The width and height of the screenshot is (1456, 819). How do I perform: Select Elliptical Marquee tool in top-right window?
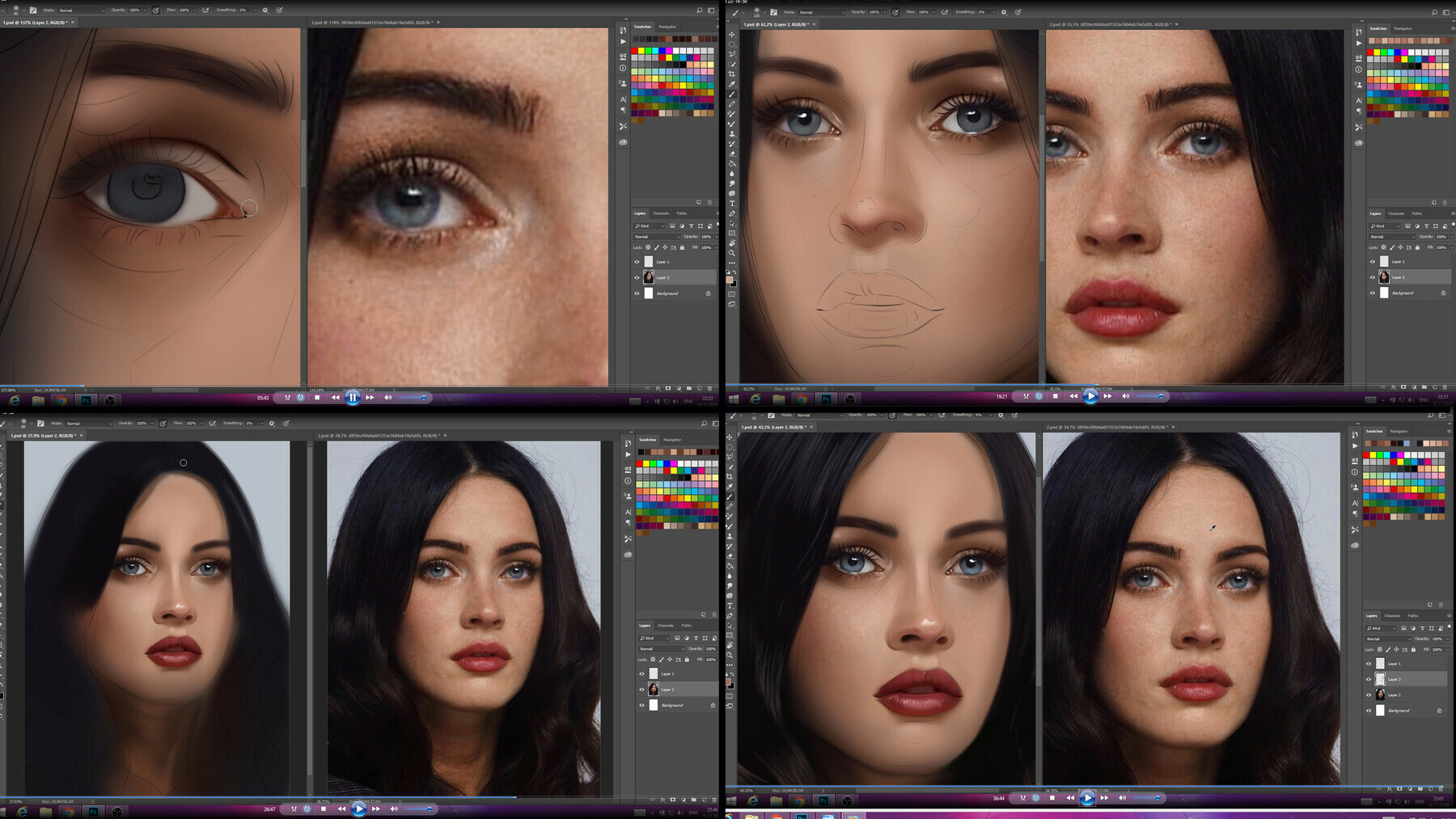(732, 44)
